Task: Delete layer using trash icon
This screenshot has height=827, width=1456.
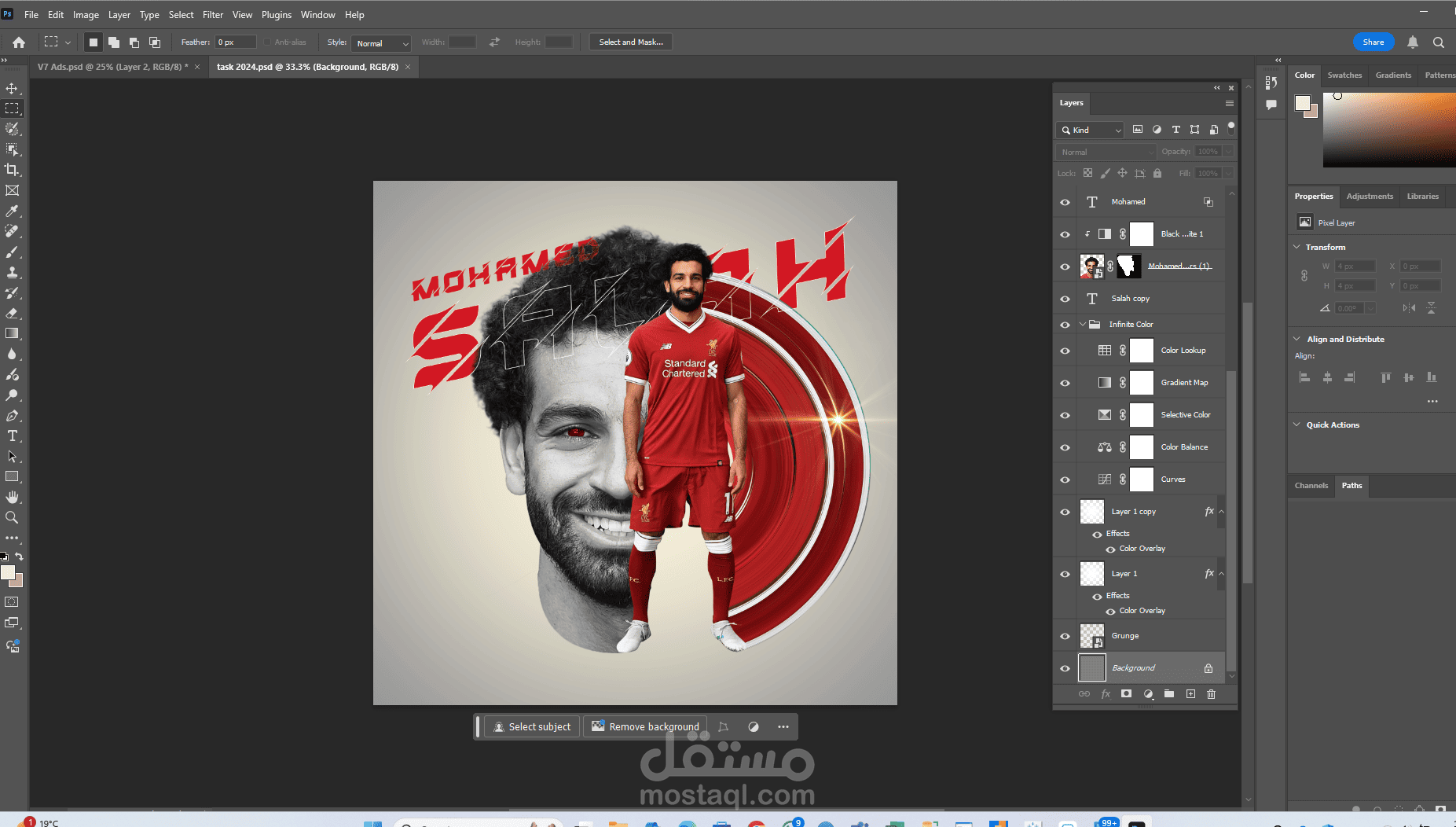Action: tap(1211, 694)
